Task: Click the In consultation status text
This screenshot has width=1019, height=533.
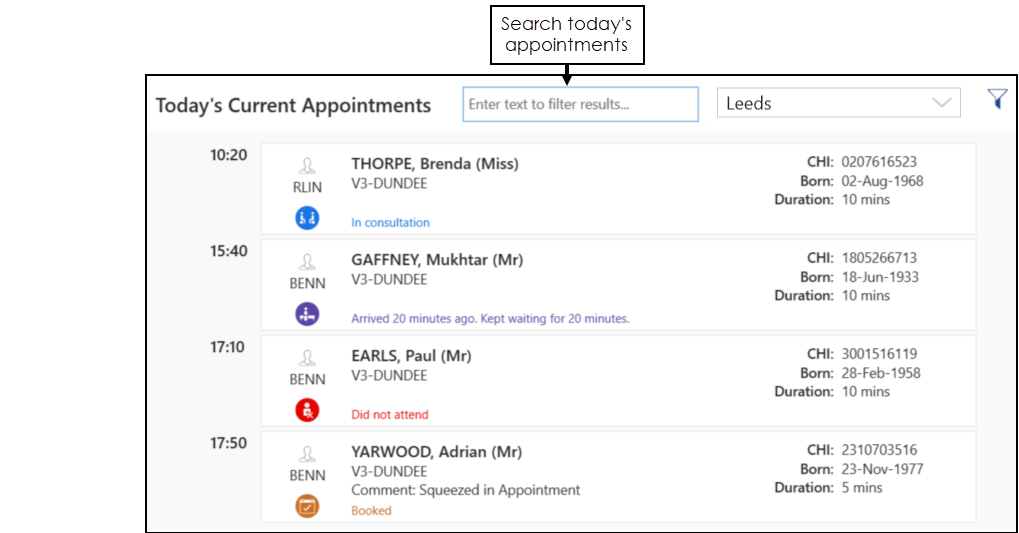Action: pyautogui.click(x=390, y=223)
